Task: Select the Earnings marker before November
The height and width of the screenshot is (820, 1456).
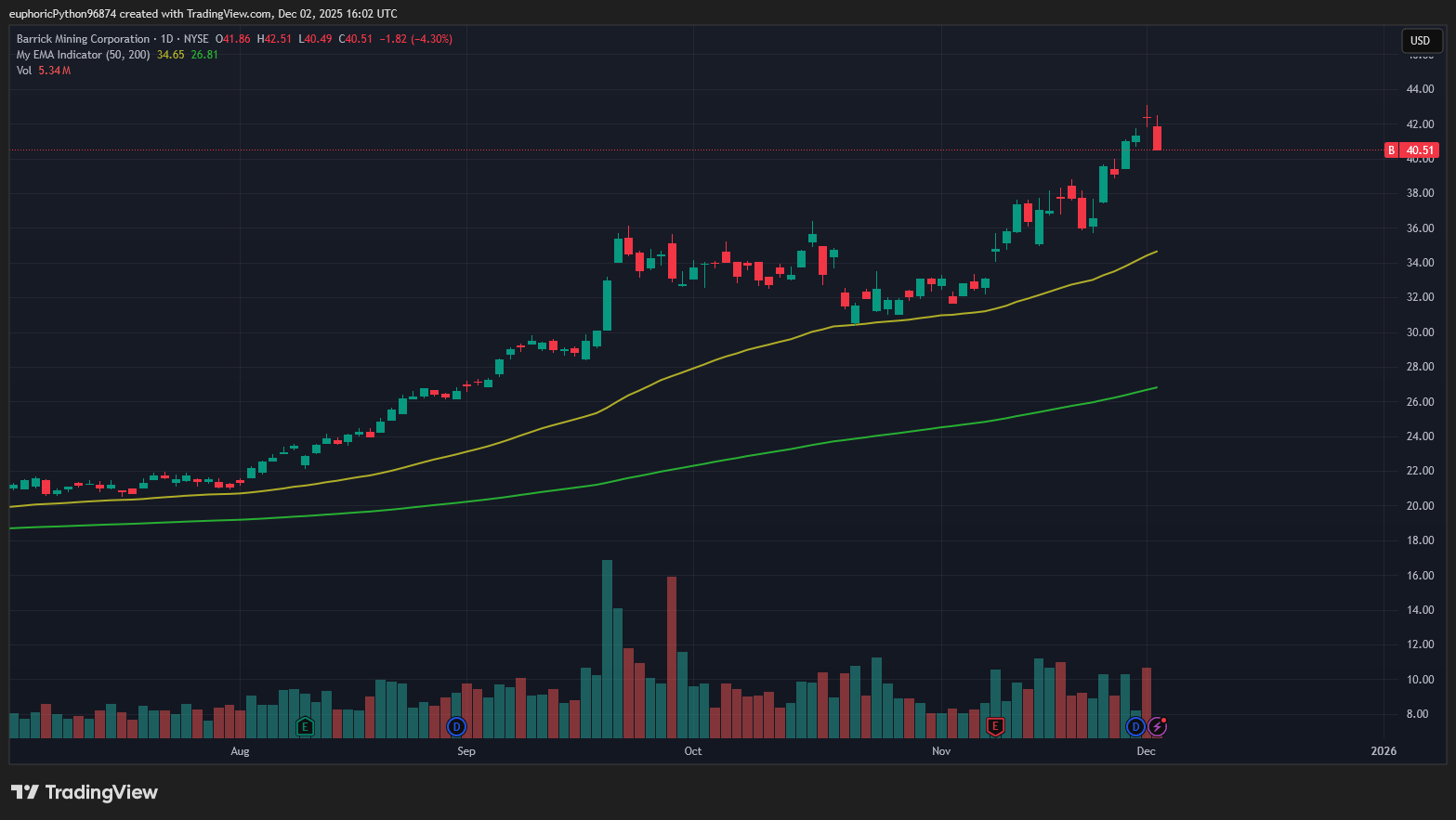Action: [x=994, y=727]
